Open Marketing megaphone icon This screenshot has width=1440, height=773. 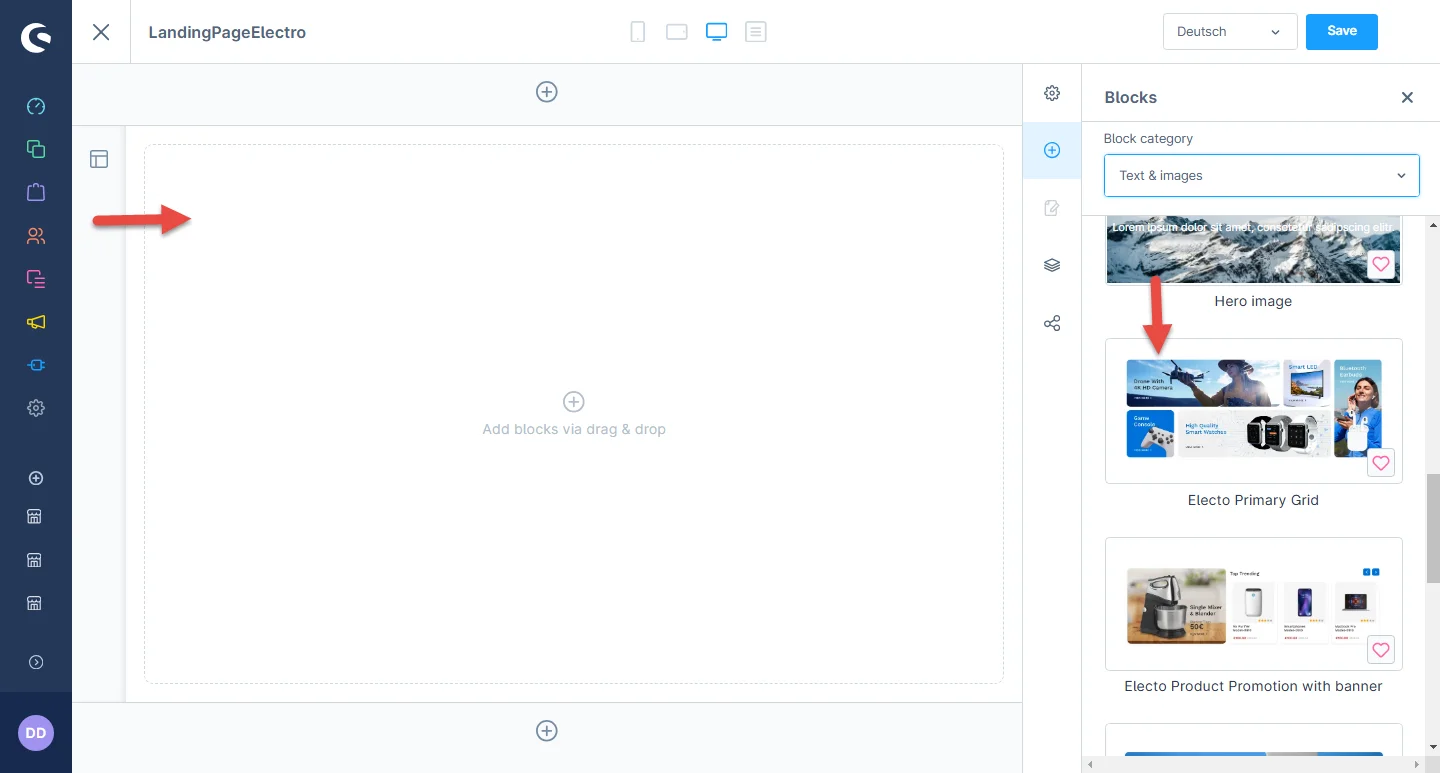tap(36, 322)
